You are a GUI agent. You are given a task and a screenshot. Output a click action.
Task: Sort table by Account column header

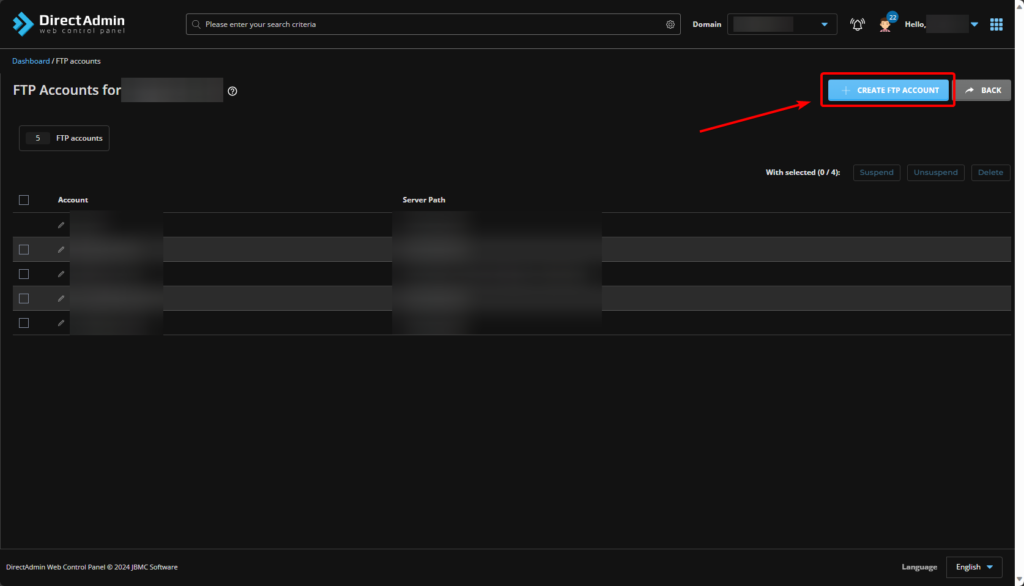point(73,200)
